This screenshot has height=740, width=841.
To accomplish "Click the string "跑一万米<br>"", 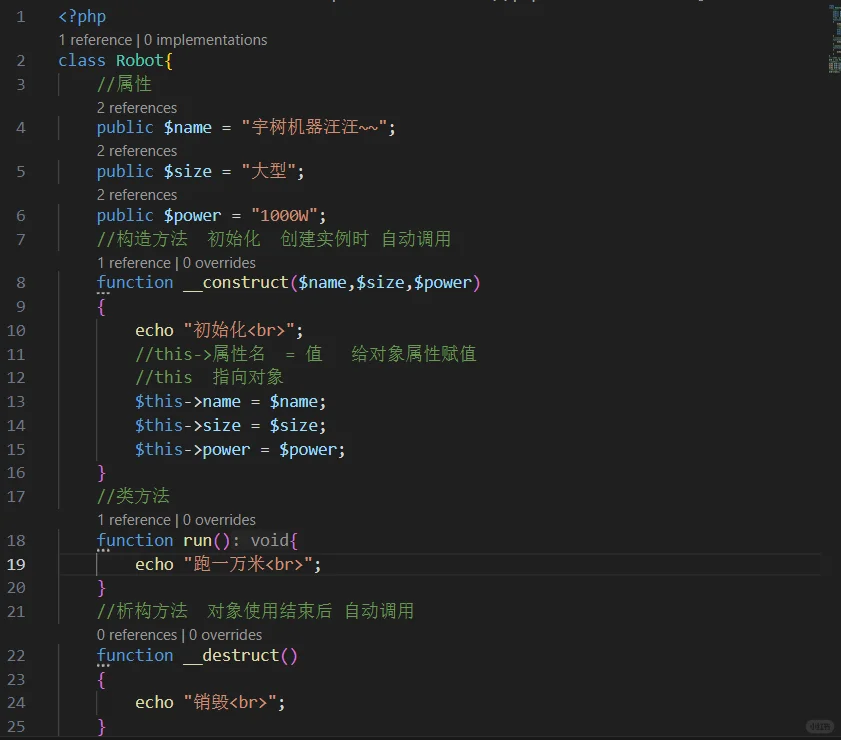I will [248, 565].
